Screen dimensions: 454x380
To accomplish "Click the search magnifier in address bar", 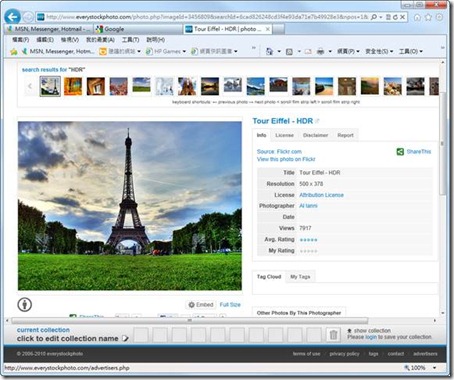I will pos(374,17).
